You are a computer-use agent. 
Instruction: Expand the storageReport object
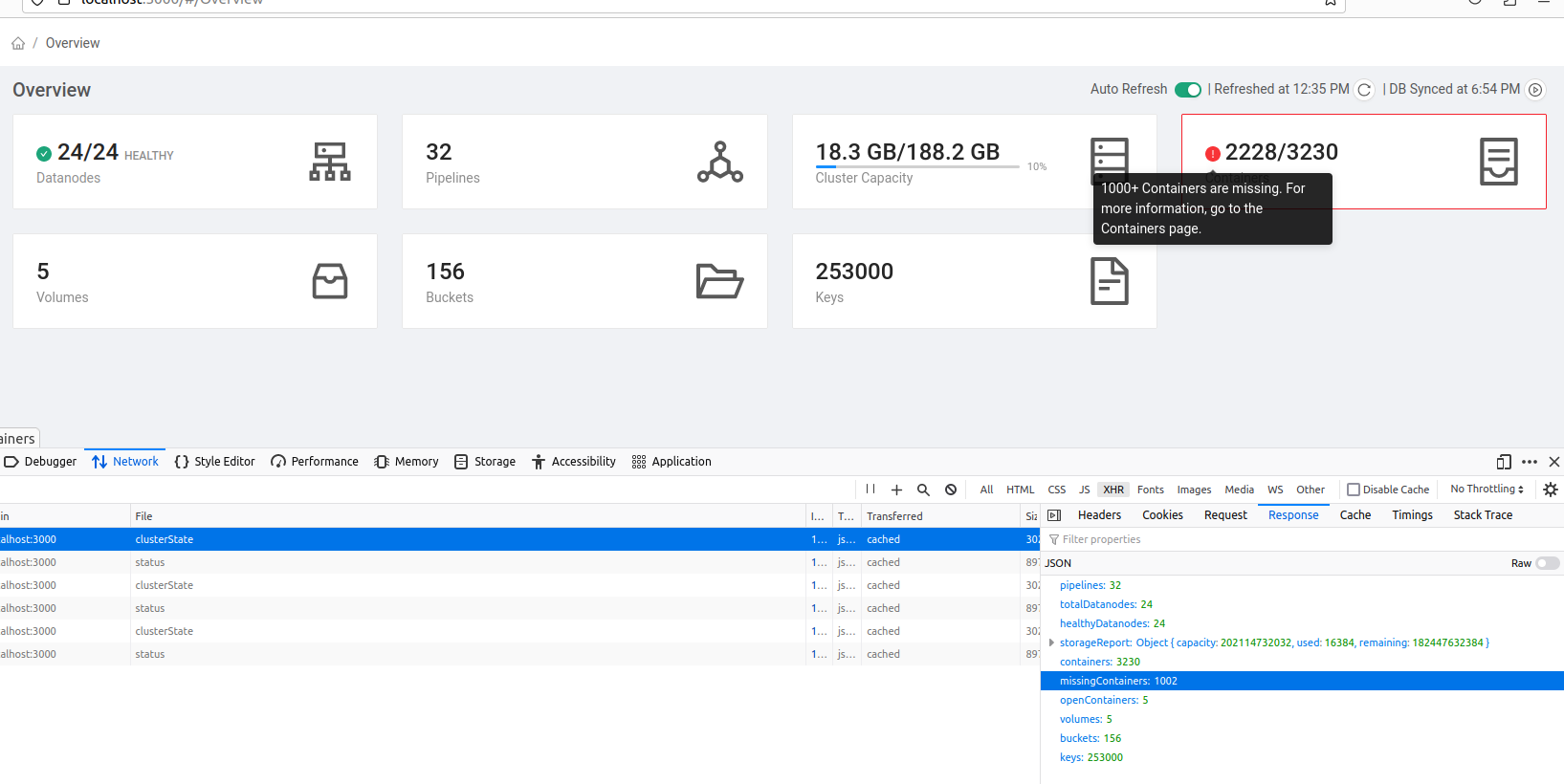pyautogui.click(x=1051, y=642)
